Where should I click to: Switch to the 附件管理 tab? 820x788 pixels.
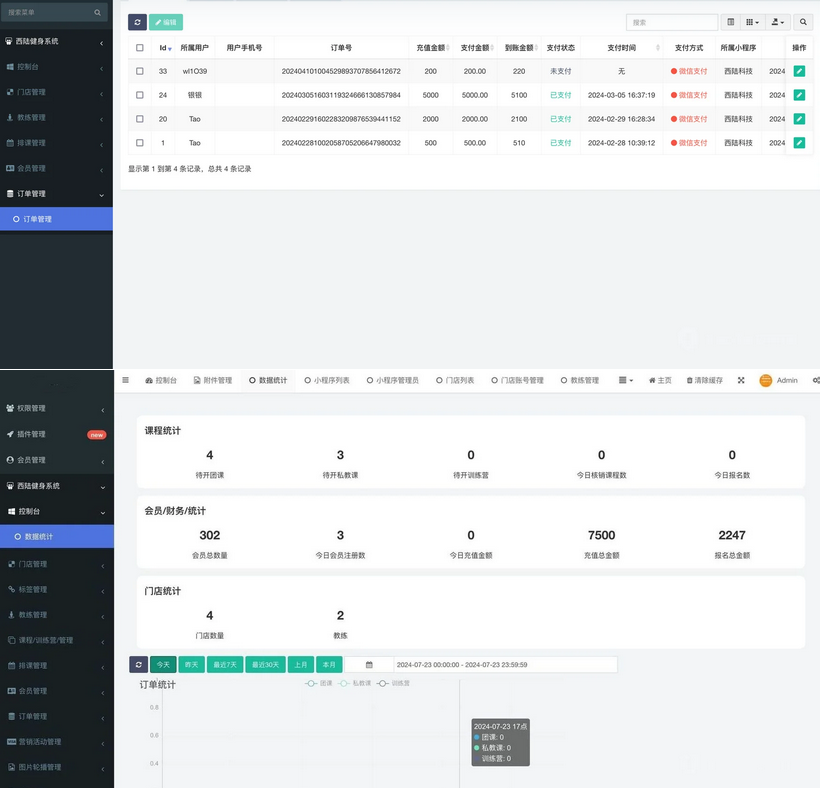click(211, 380)
